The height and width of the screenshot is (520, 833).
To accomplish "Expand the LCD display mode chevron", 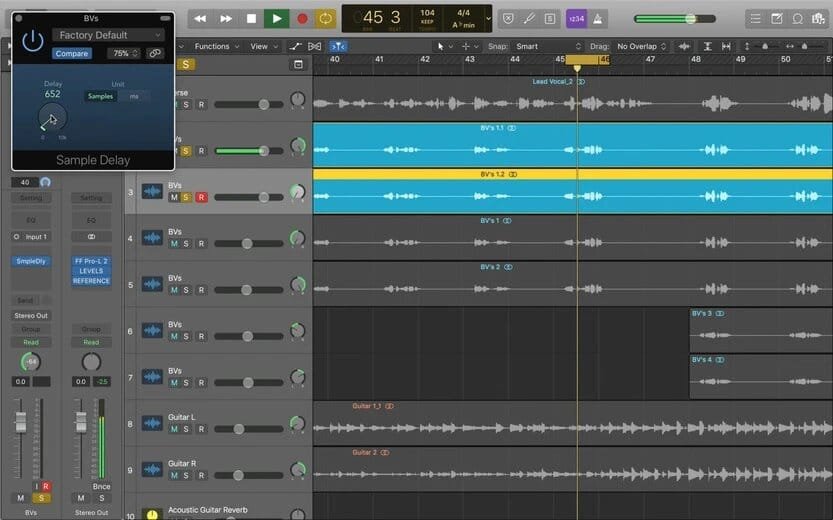I will [488, 19].
